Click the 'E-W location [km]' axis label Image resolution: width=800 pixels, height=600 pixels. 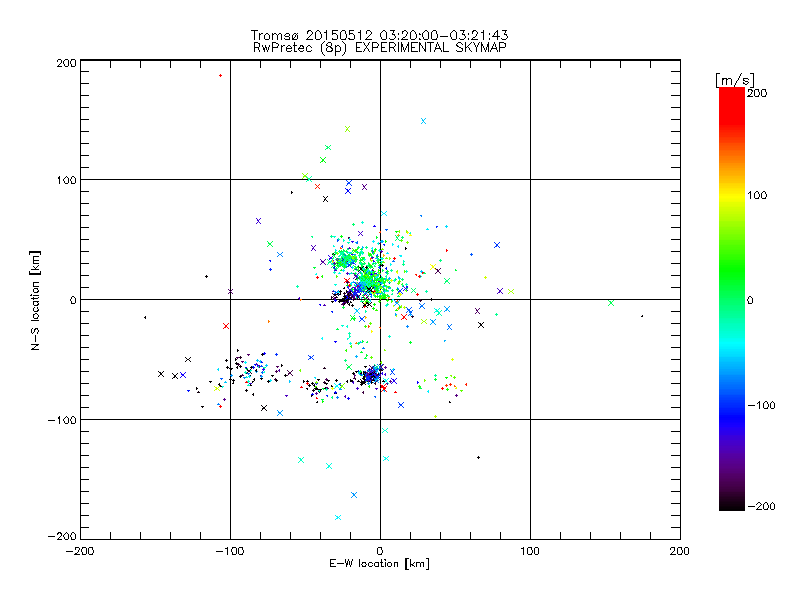pos(379,563)
